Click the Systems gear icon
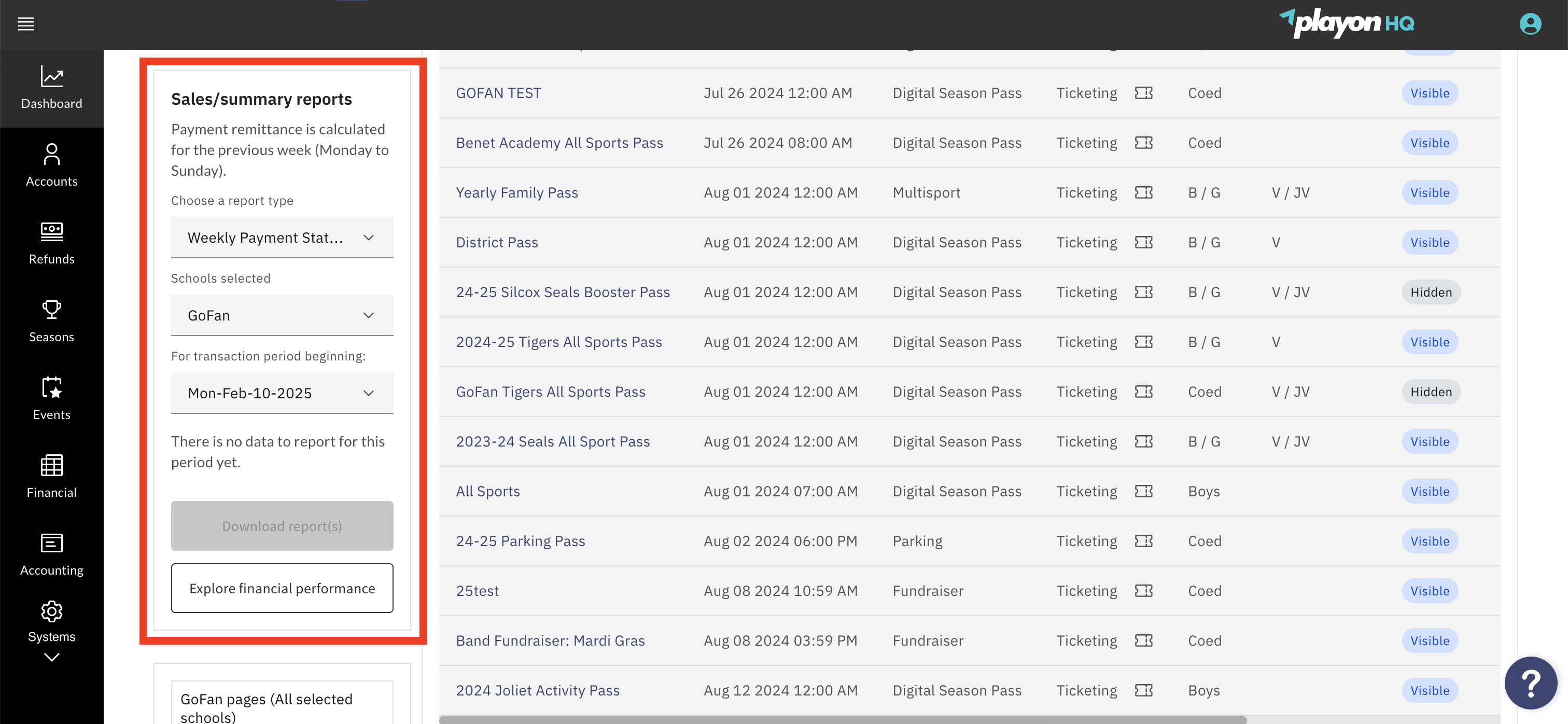1568x724 pixels. (x=52, y=611)
